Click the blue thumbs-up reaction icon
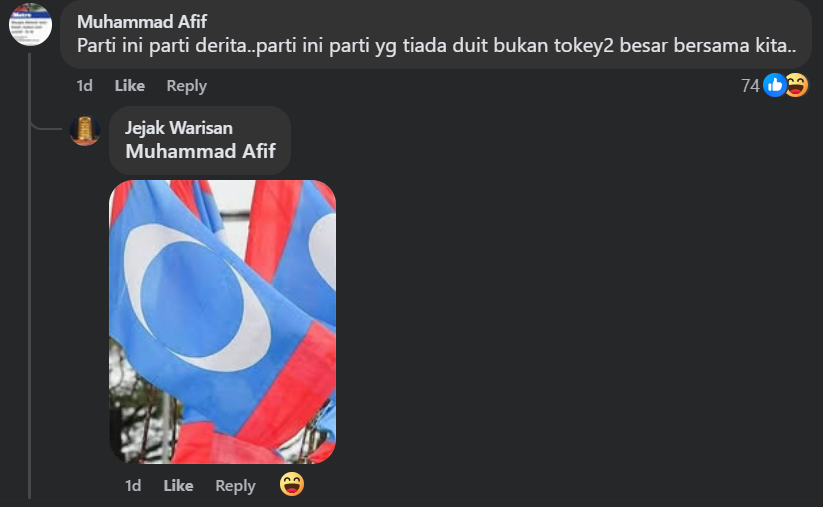823x507 pixels. coord(774,85)
